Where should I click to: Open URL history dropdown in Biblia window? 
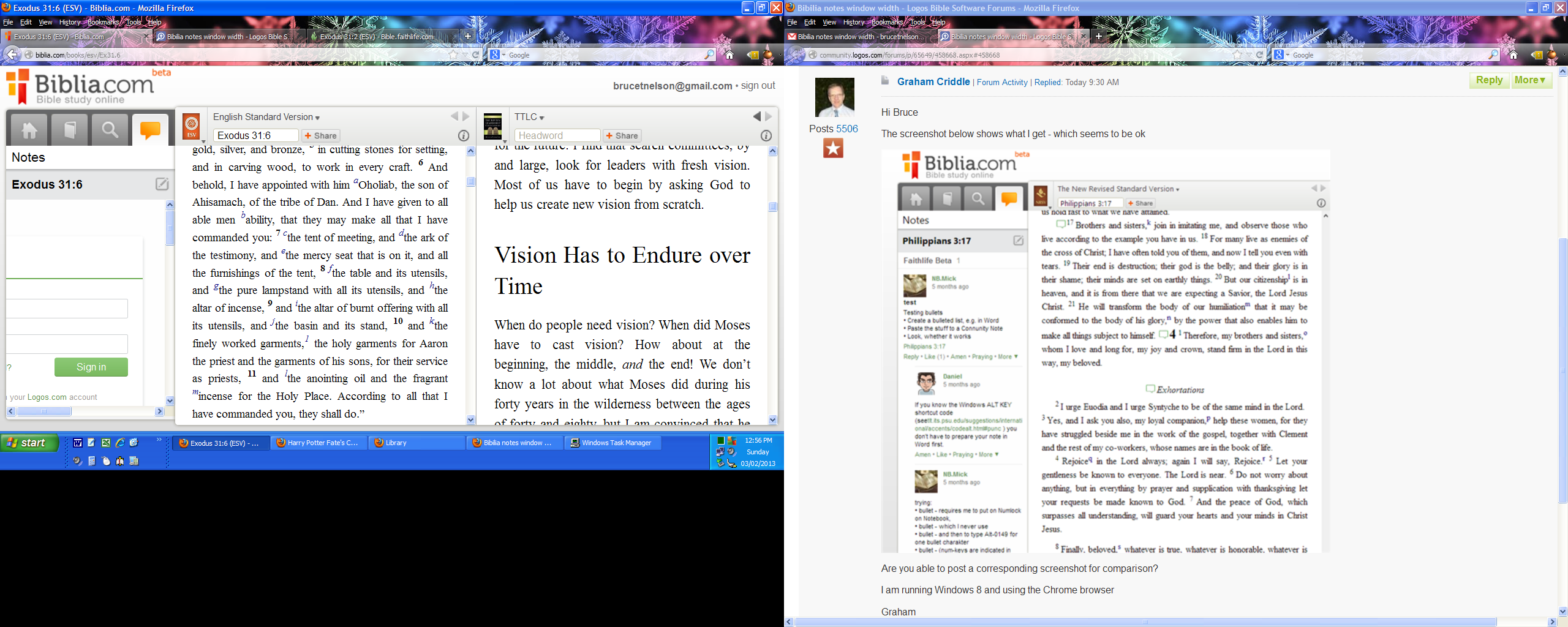465,55
